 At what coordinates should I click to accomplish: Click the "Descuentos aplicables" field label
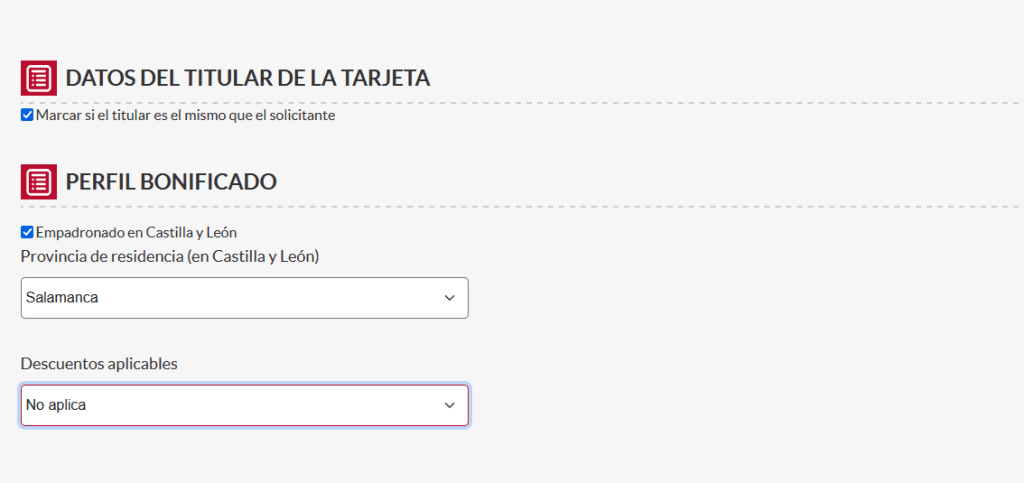tap(99, 363)
